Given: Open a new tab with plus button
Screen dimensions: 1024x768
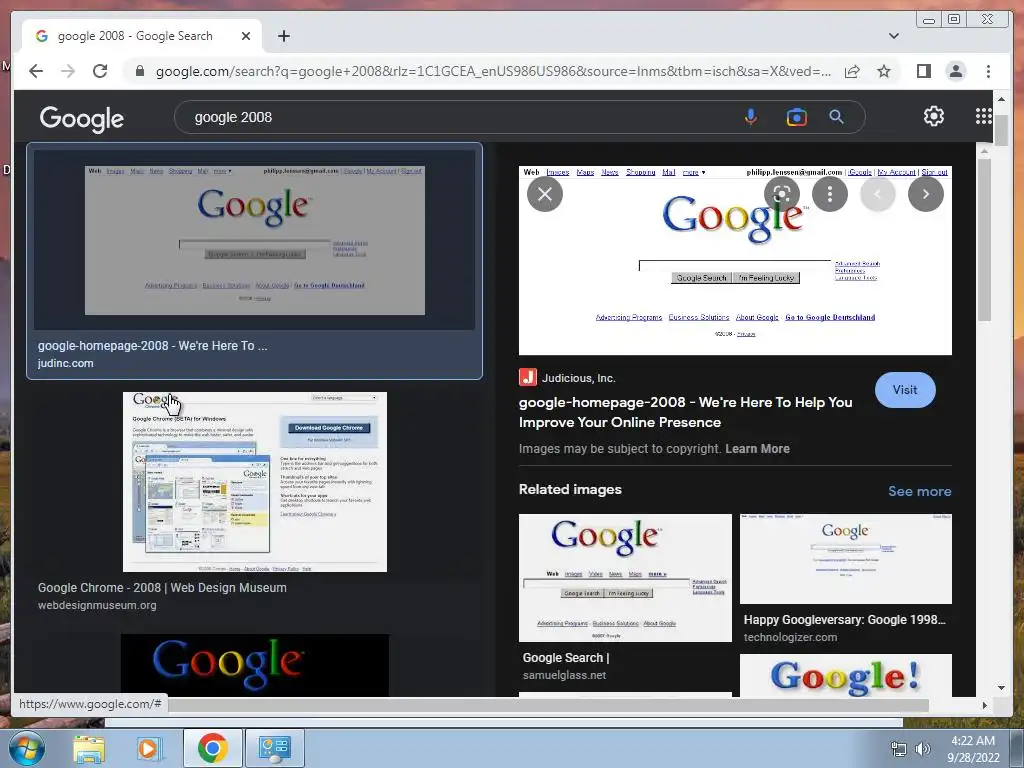Looking at the screenshot, I should 283,37.
